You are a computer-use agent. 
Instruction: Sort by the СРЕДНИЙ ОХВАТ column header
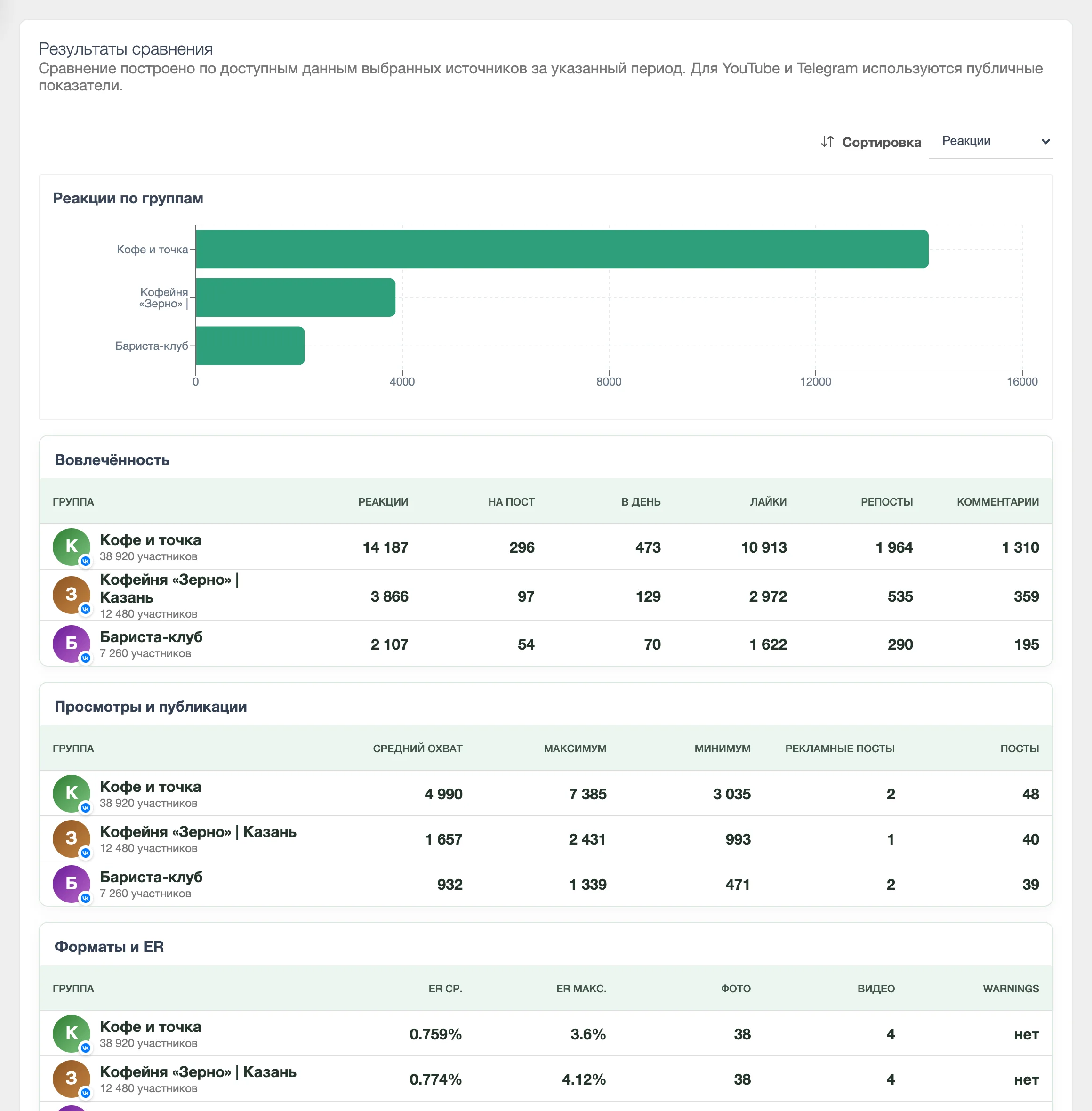pos(418,749)
